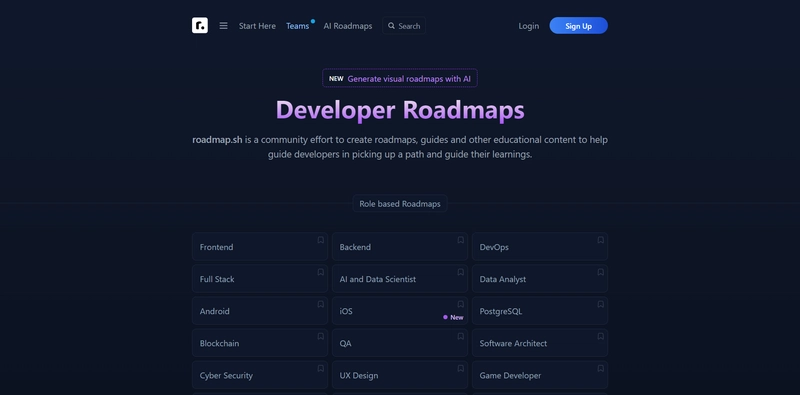The width and height of the screenshot is (800, 395).
Task: Bookmark the Blockchain roadmap
Action: [320, 336]
